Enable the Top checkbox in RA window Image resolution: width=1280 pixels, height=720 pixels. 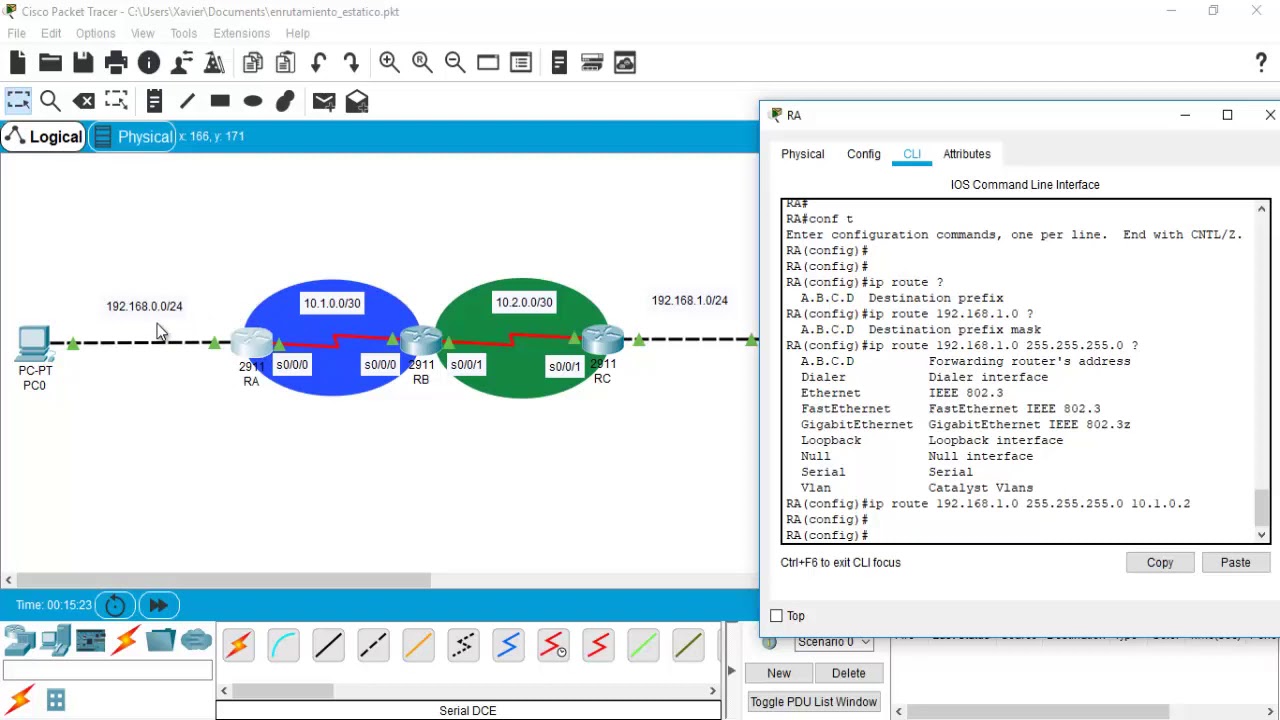pyautogui.click(x=777, y=616)
